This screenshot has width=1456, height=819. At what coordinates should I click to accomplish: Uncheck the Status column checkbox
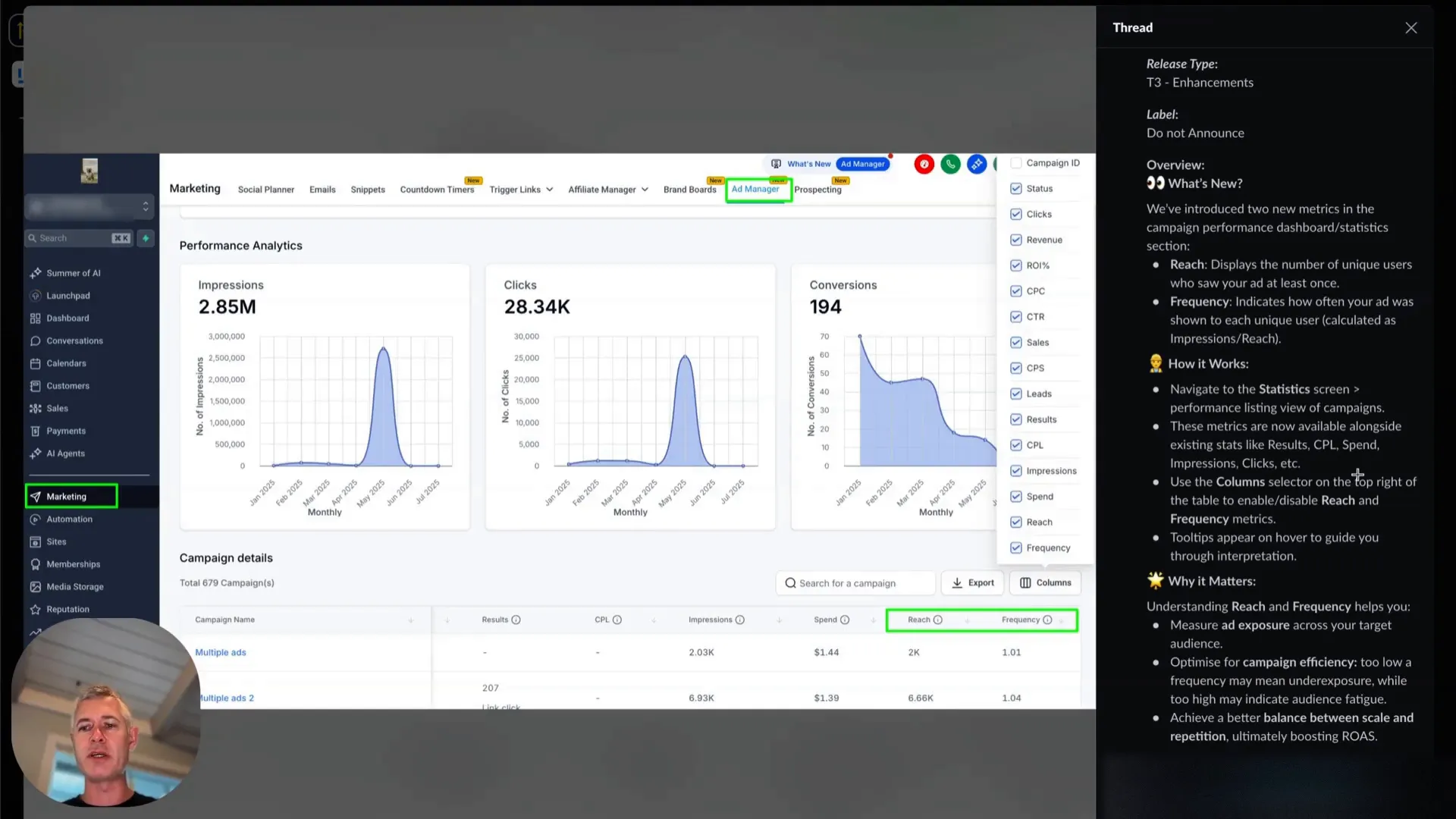pos(1015,189)
